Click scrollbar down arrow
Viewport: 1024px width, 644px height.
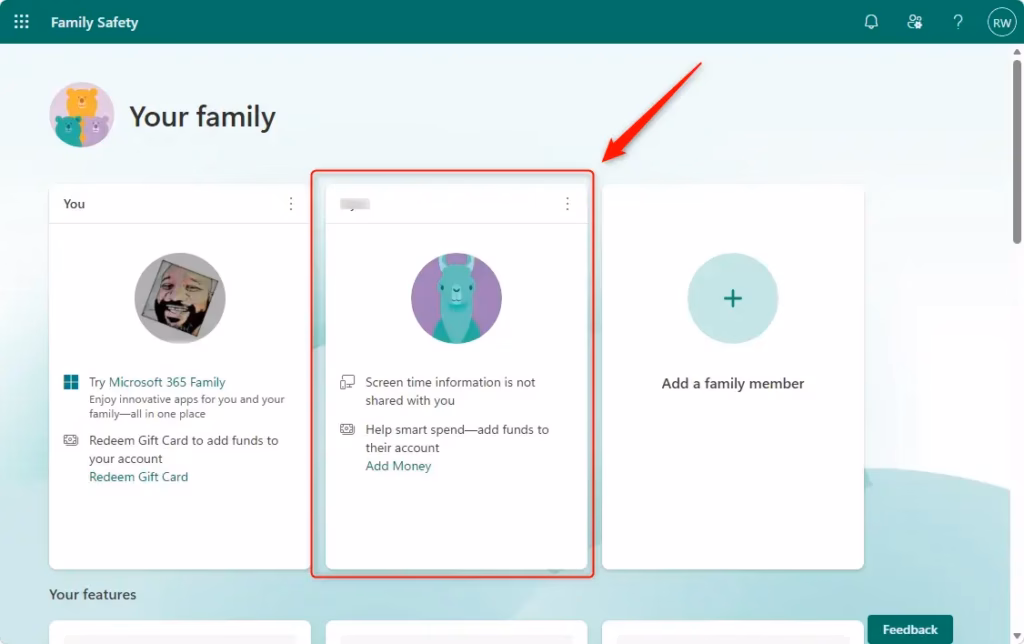point(1017,636)
